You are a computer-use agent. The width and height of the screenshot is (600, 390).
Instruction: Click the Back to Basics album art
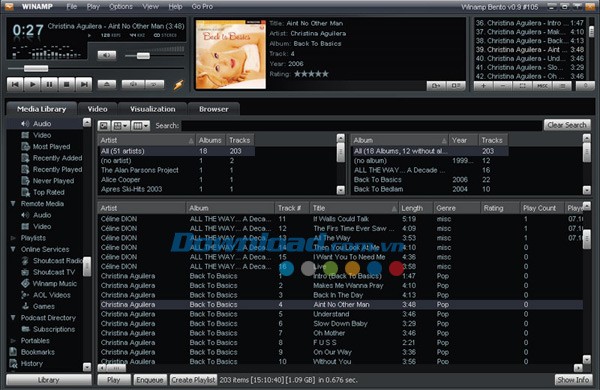point(231,55)
